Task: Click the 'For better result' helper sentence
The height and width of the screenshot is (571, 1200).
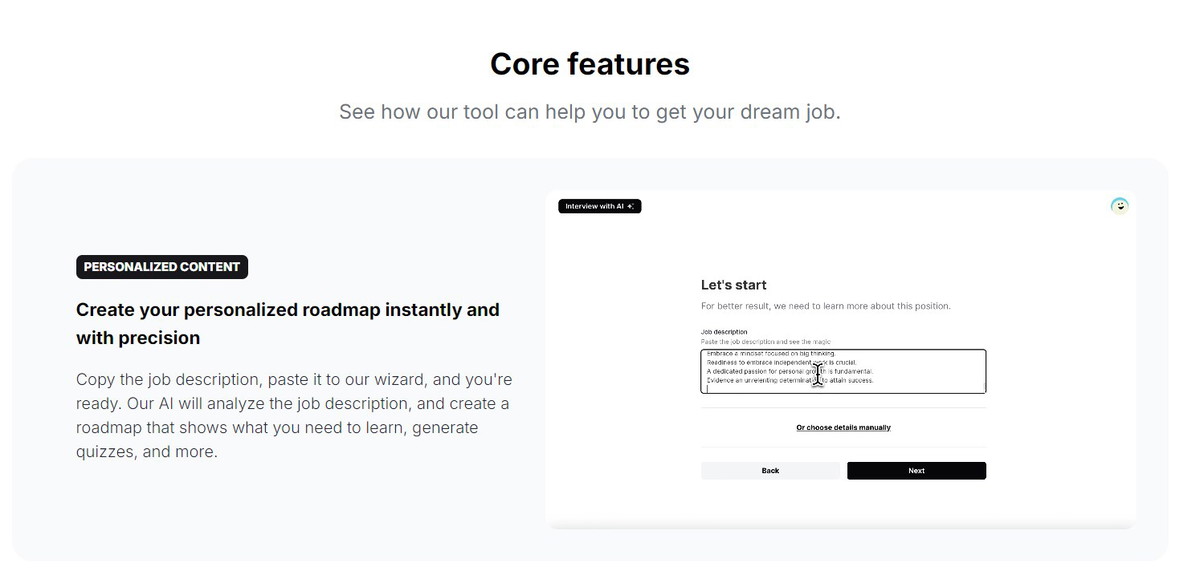Action: pos(826,306)
